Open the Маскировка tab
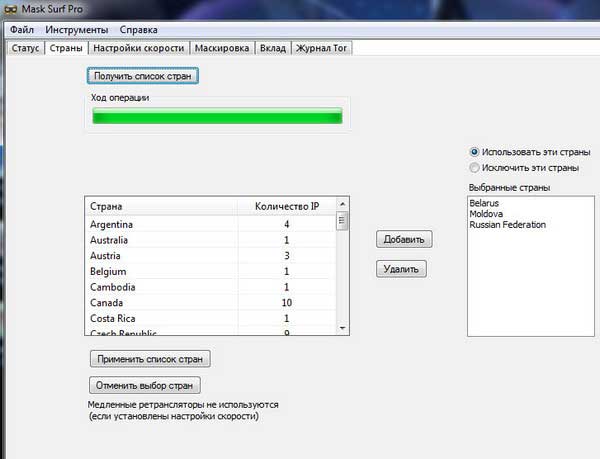This screenshot has height=459, width=600. pyautogui.click(x=222, y=48)
